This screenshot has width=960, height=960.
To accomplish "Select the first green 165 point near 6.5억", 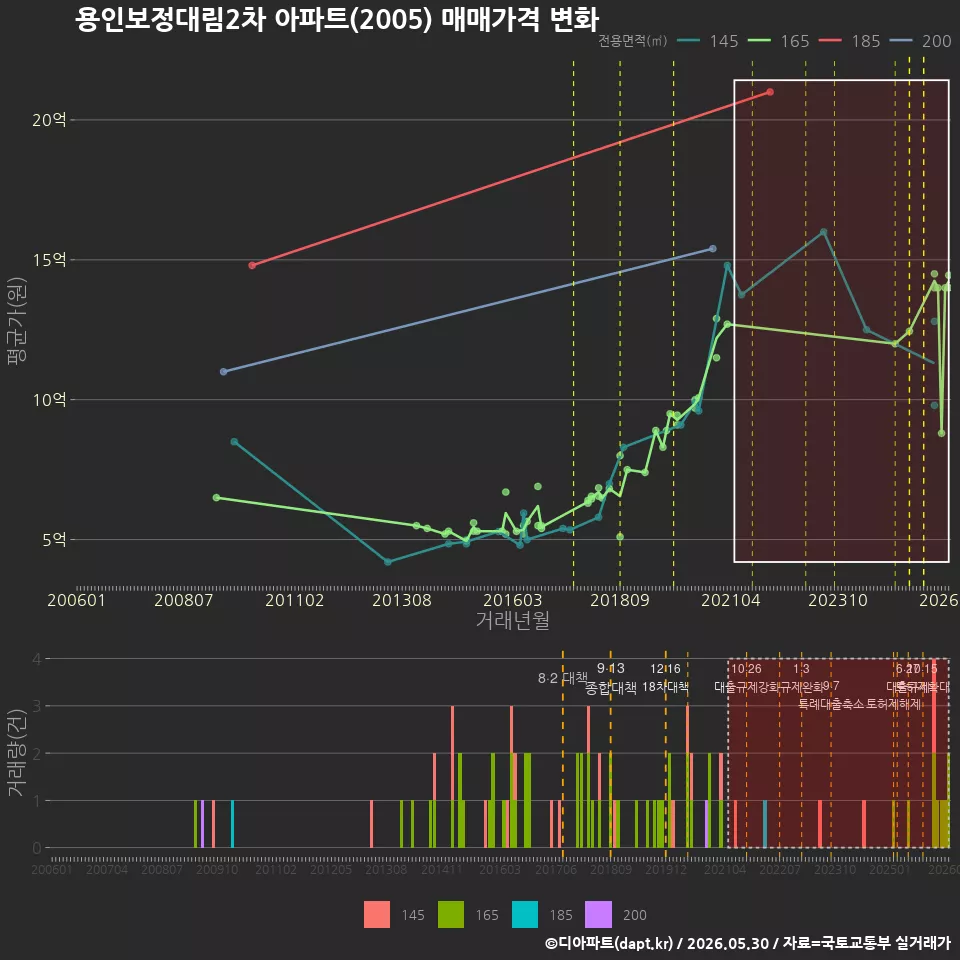I will (x=216, y=498).
